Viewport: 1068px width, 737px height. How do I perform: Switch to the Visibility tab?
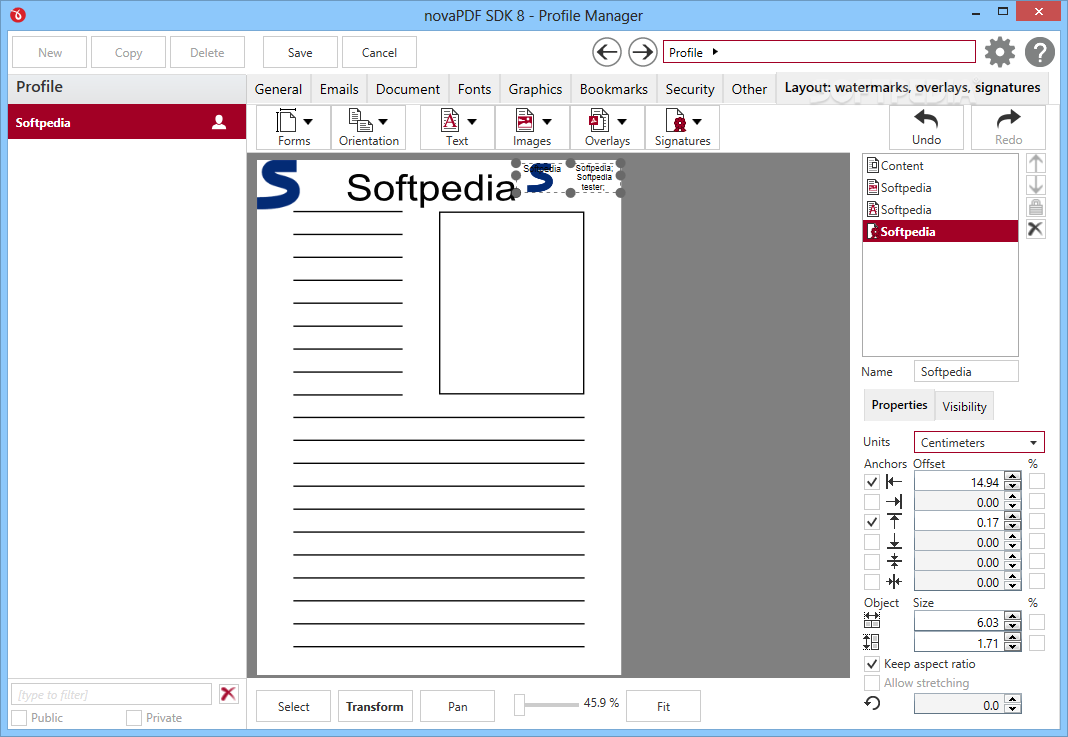click(964, 407)
